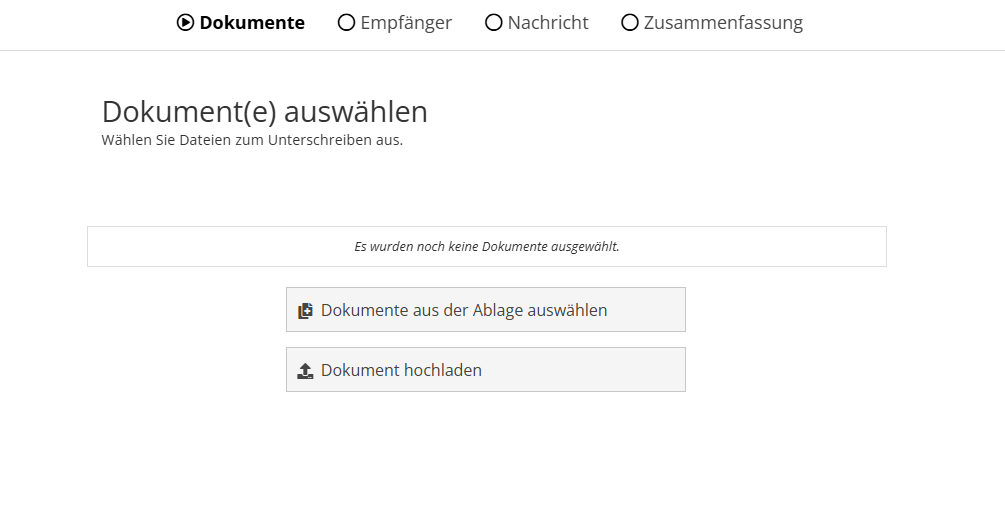Viewport: 1005px width, 514px height.
Task: Click the heading Dokument(e) auswählen
Action: 264,111
